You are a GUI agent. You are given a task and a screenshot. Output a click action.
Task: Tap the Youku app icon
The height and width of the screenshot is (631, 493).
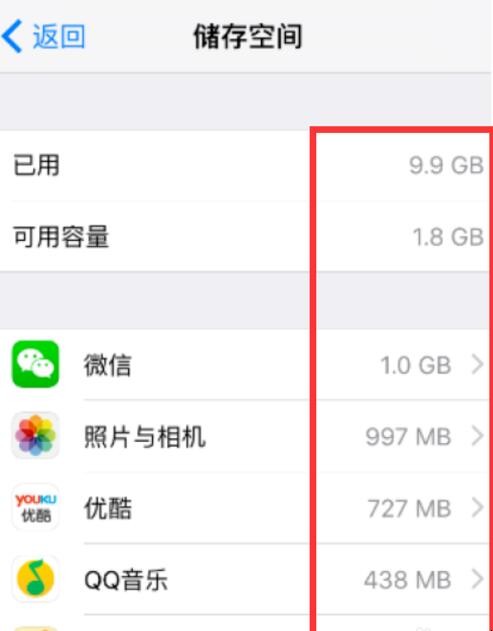[x=35, y=507]
